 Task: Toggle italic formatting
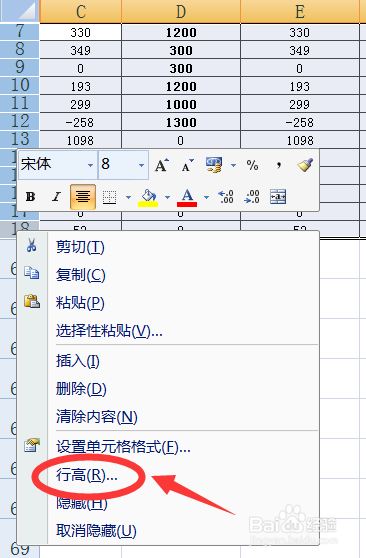coord(56,196)
